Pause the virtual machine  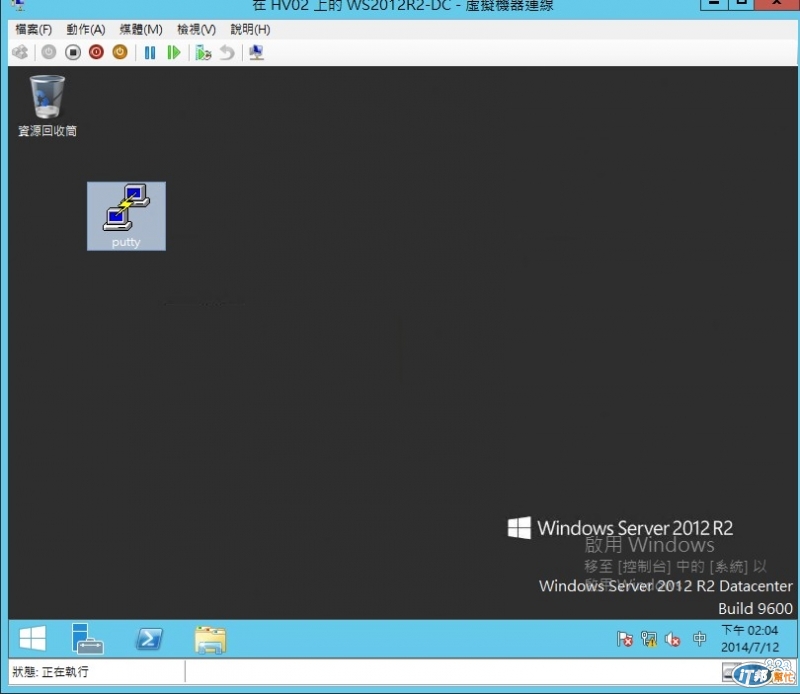[150, 52]
